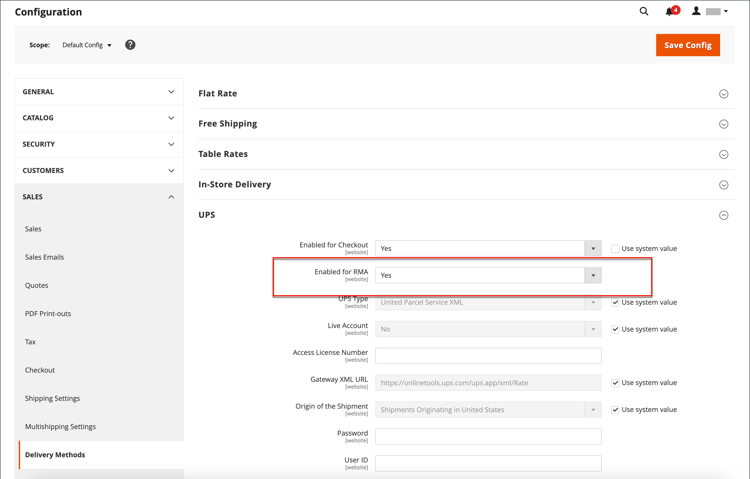Click the Gateway XML URL field

coord(488,383)
